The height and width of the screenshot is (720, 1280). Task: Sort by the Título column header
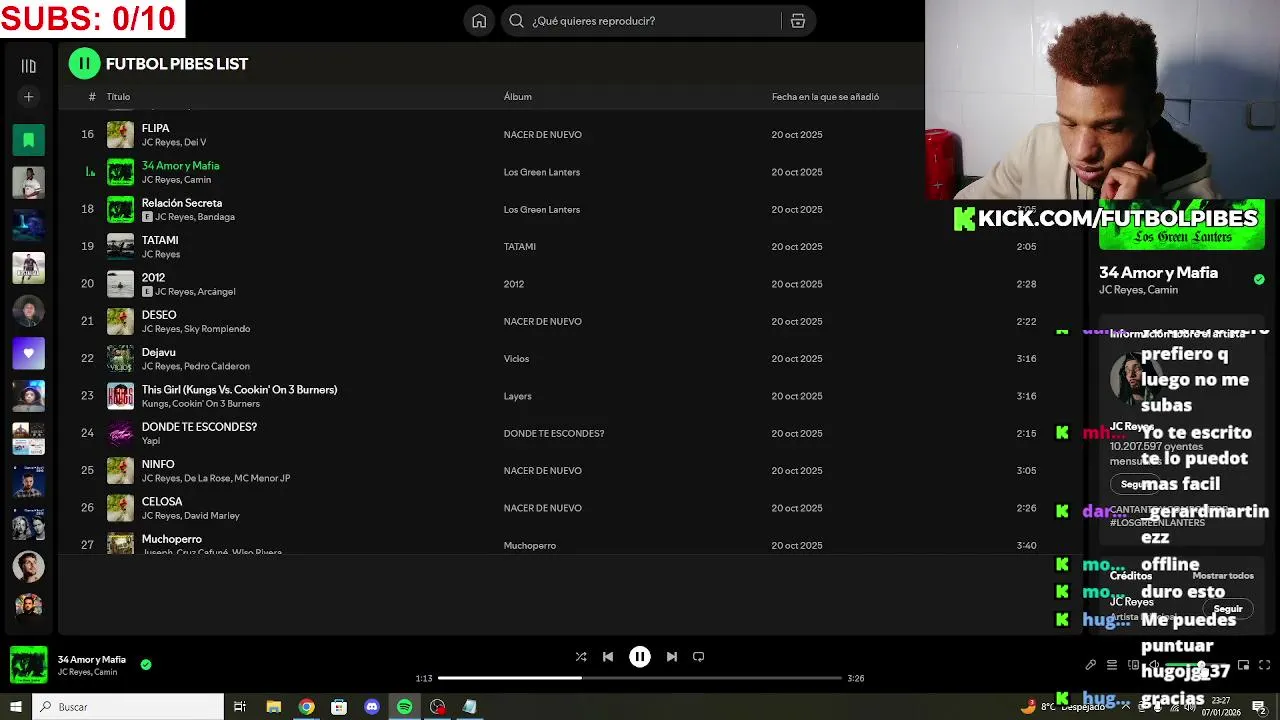tap(118, 97)
